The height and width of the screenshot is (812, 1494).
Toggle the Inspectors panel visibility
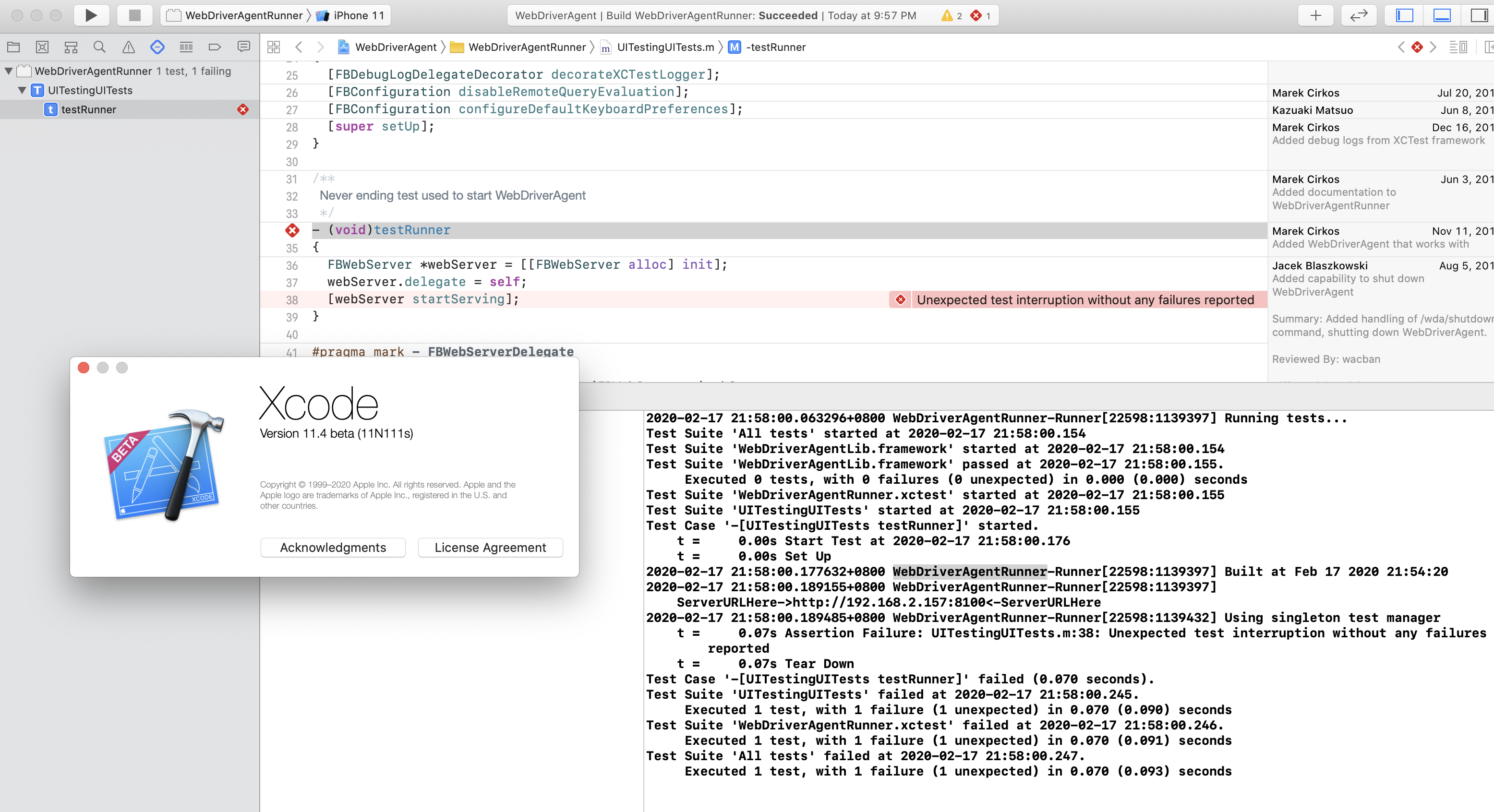point(1478,16)
